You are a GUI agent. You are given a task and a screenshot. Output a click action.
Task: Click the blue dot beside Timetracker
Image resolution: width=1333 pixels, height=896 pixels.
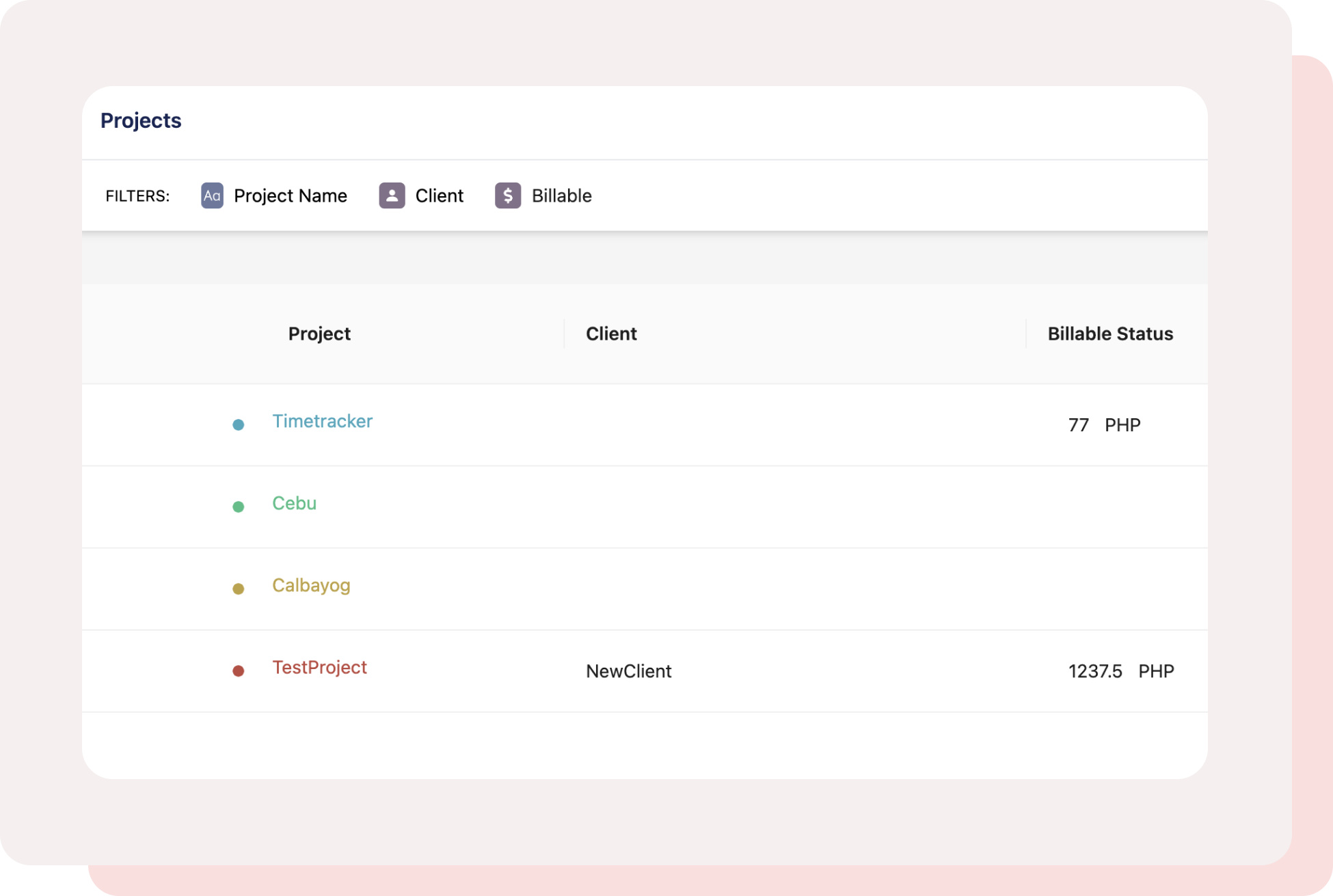pos(239,424)
